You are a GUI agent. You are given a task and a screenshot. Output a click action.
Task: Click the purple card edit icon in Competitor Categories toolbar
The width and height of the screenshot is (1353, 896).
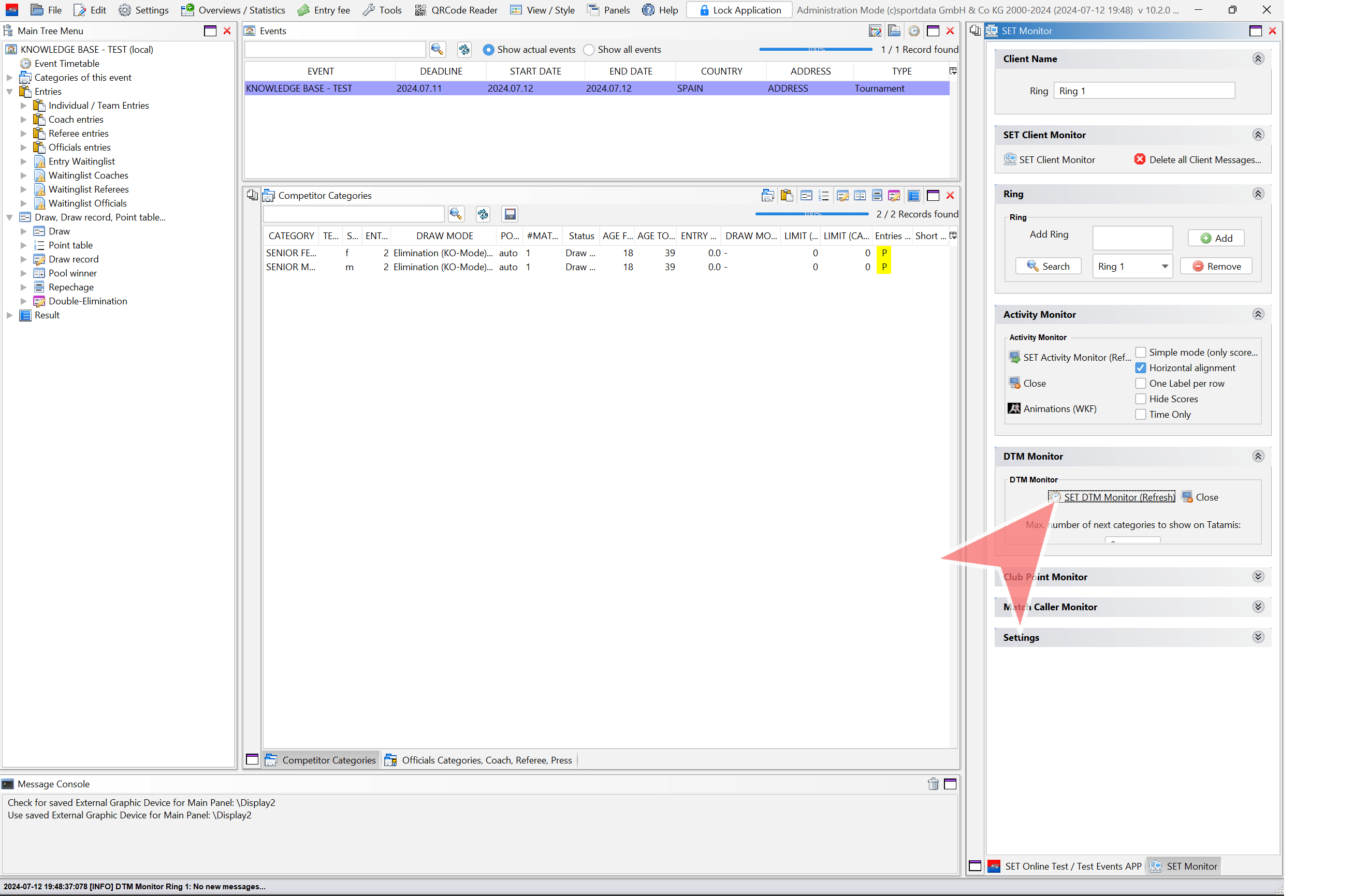pyautogui.click(x=893, y=196)
